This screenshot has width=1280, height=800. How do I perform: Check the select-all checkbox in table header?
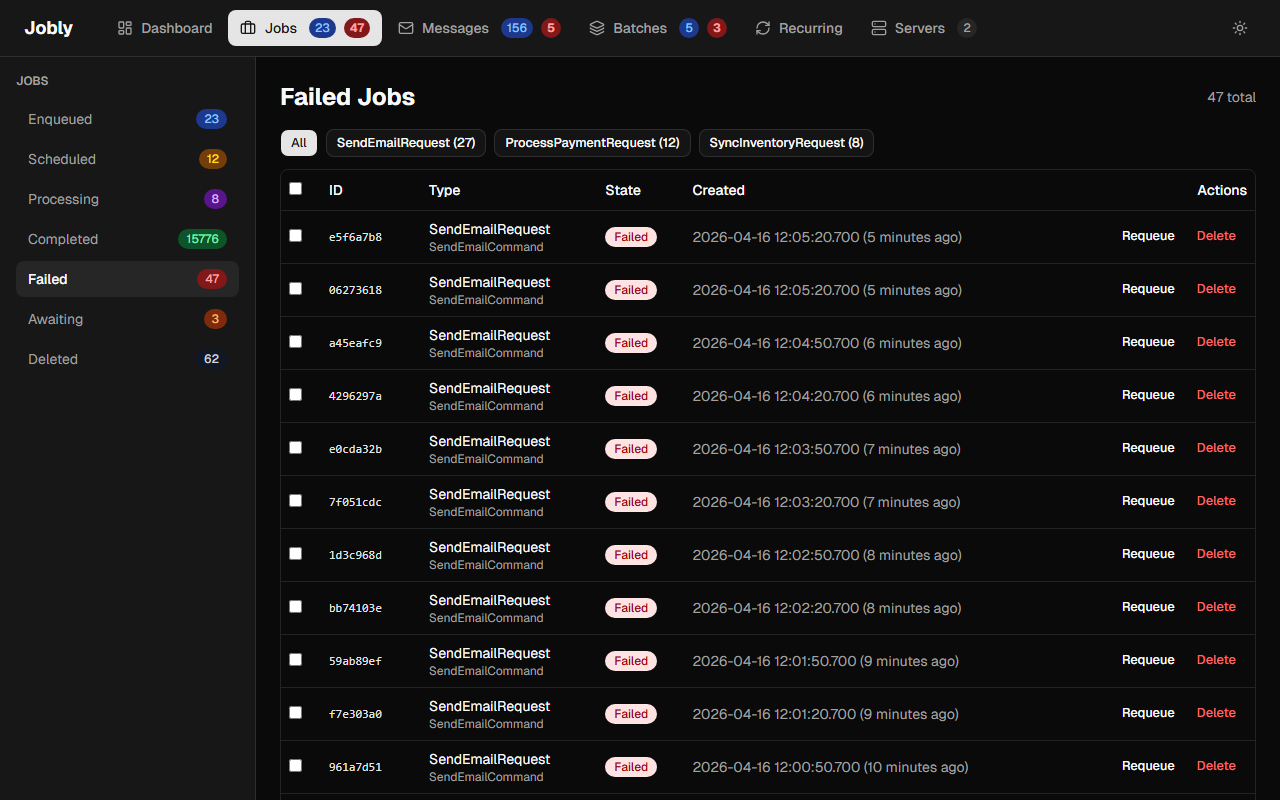295,188
